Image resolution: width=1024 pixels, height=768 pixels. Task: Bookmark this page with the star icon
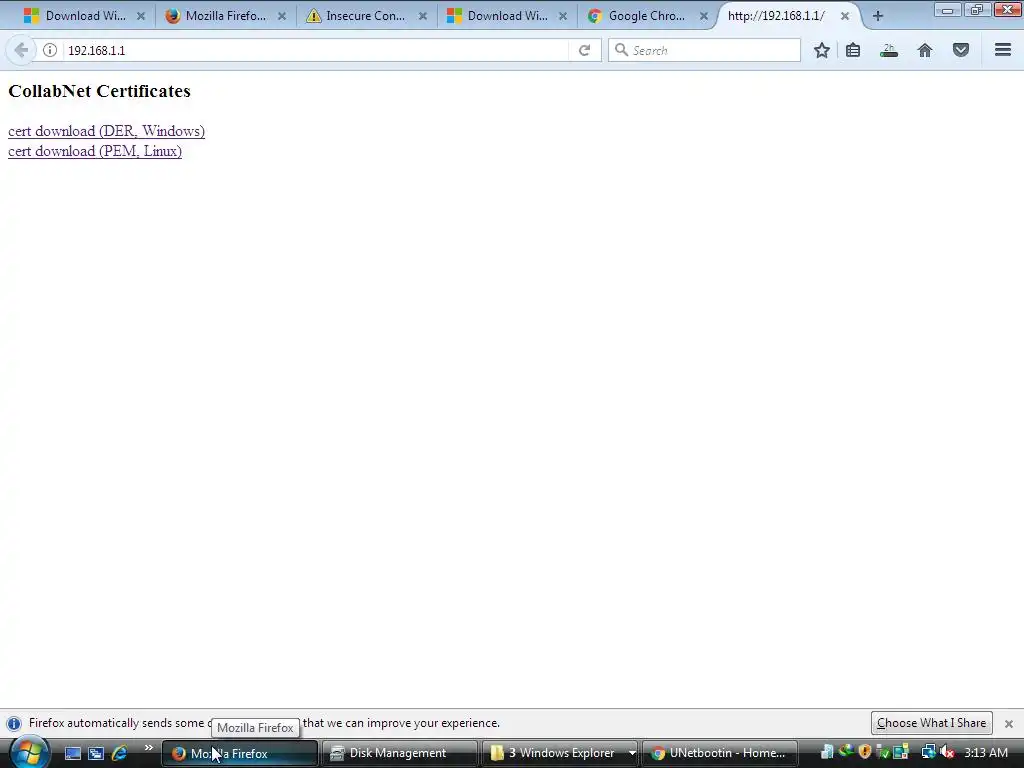pos(822,50)
